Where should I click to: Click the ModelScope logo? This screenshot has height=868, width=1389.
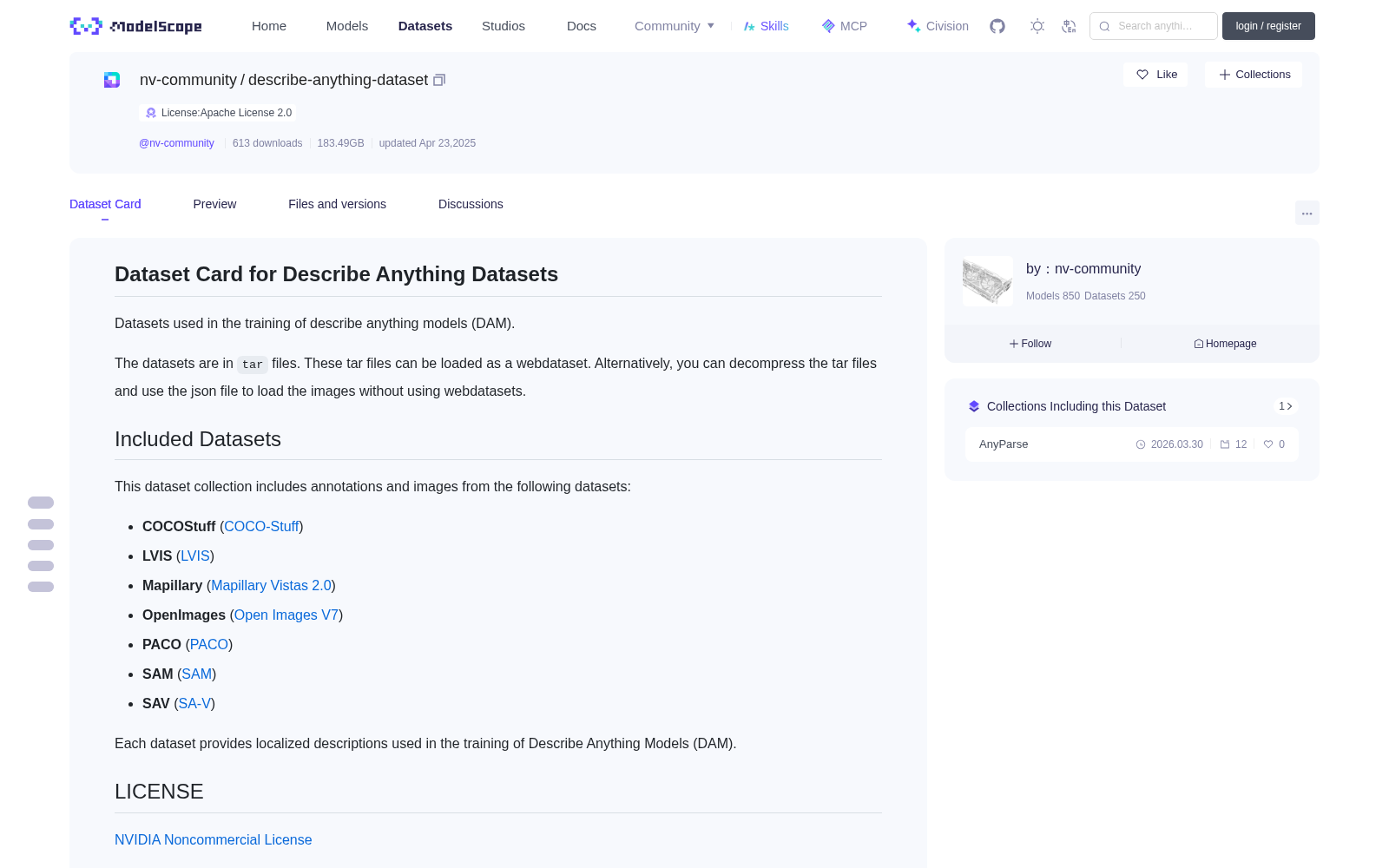(136, 26)
